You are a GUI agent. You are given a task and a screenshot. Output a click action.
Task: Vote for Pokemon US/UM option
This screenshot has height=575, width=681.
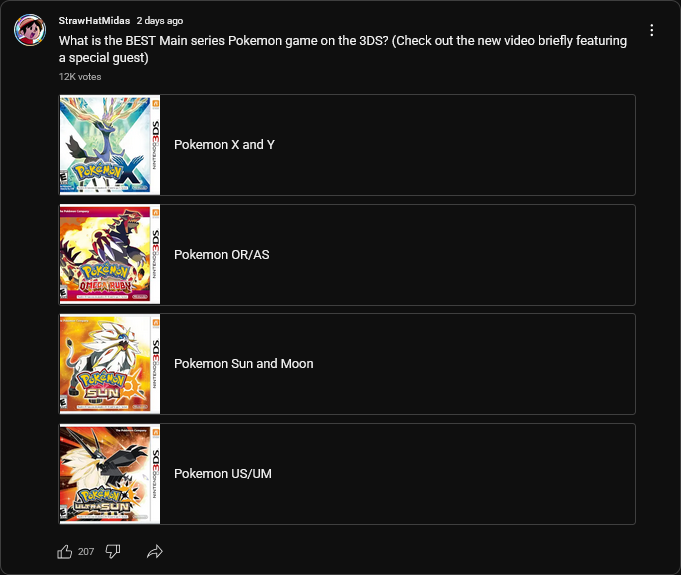pos(347,474)
